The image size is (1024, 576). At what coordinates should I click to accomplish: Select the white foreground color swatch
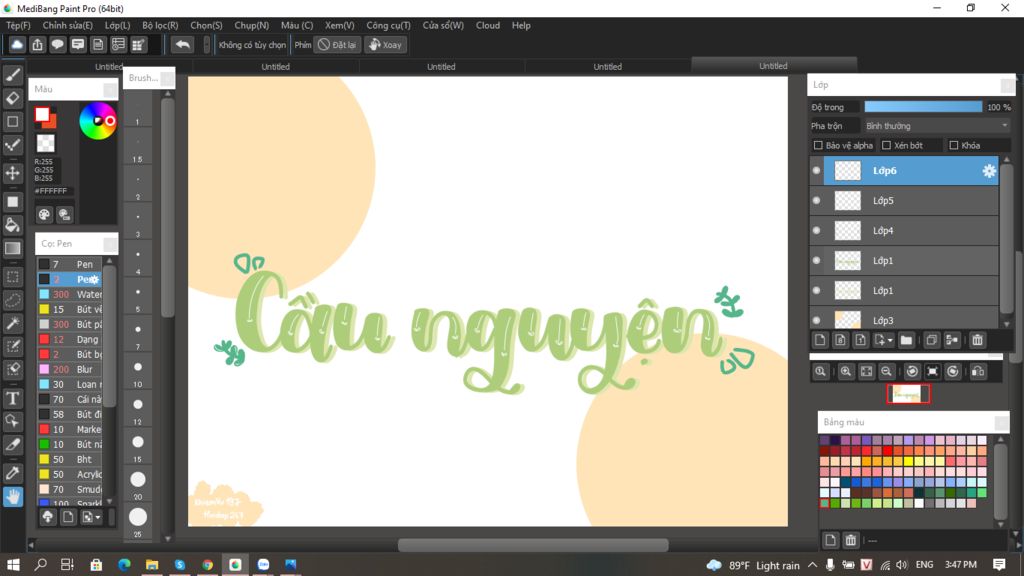click(42, 114)
